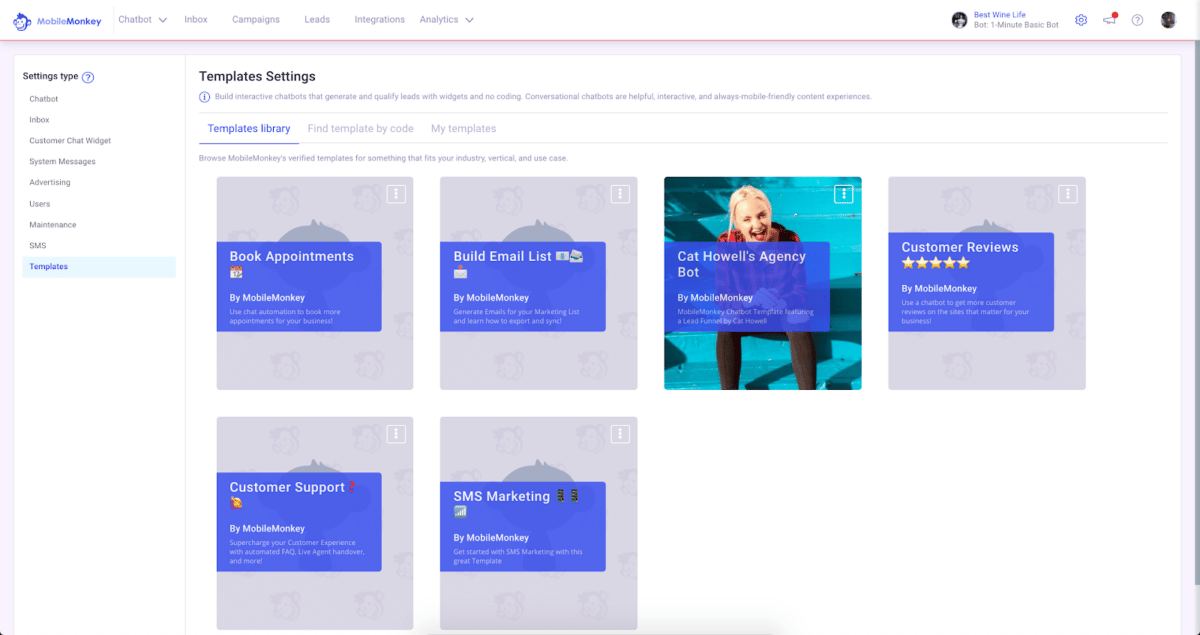Select the SMS Marketing template card

coord(539,523)
